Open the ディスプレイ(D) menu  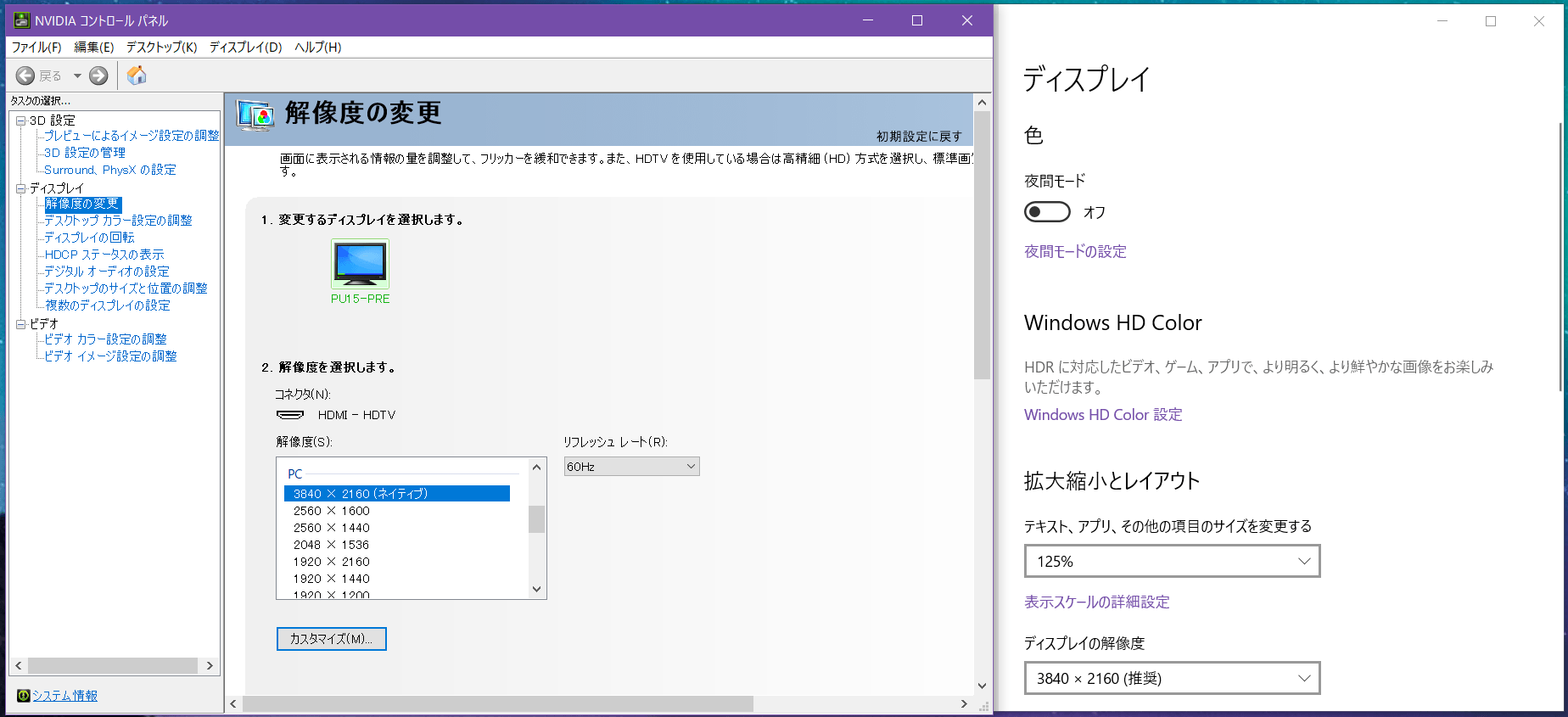point(246,48)
